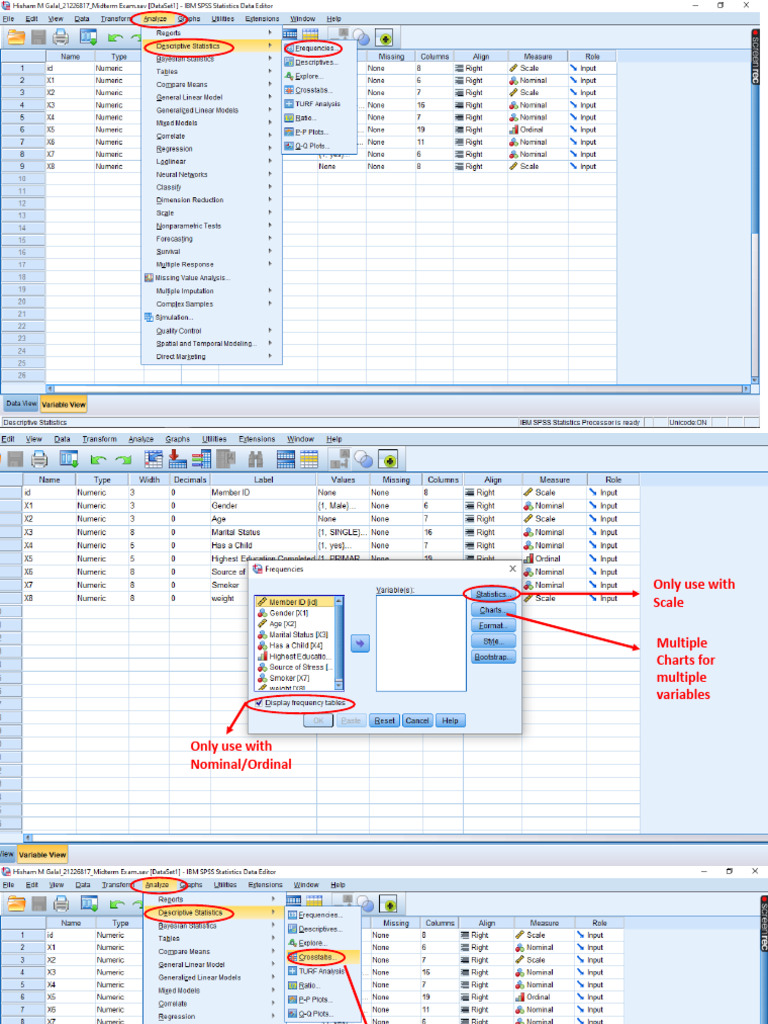
Task: Open the Transform menu in the middle window
Action: [x=99, y=439]
